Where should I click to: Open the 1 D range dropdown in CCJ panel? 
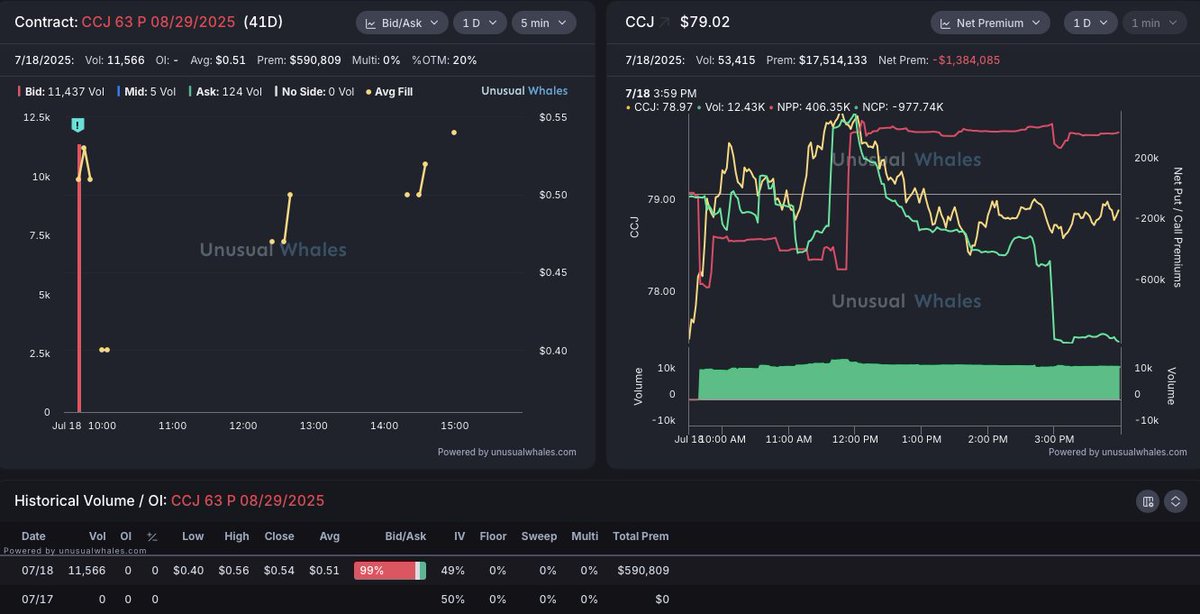click(1089, 22)
